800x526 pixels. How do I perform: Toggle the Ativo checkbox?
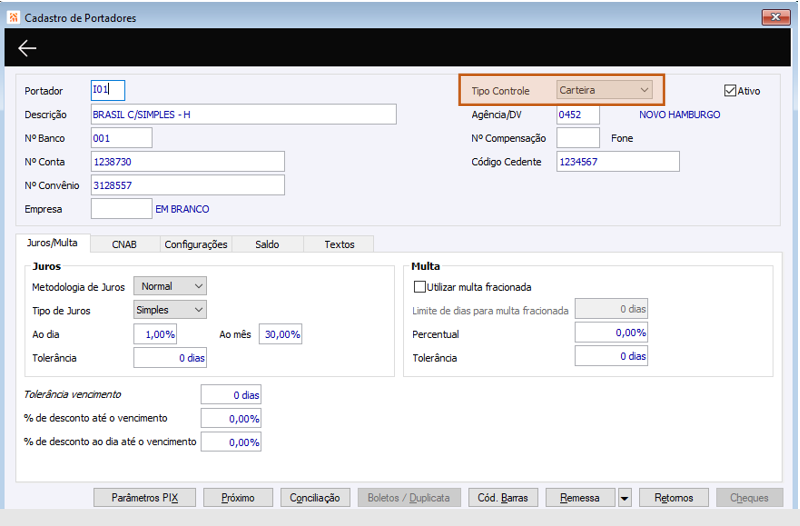(730, 90)
